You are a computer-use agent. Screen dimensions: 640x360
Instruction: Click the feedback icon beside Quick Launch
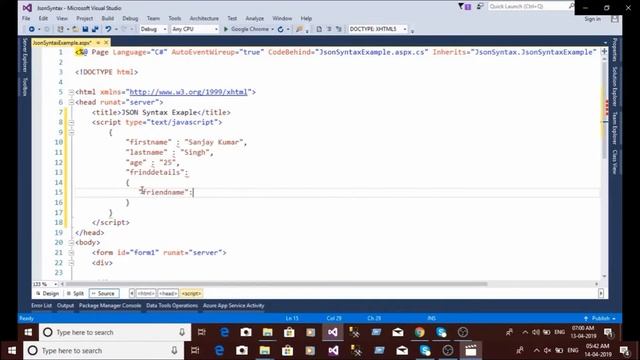(480, 6)
